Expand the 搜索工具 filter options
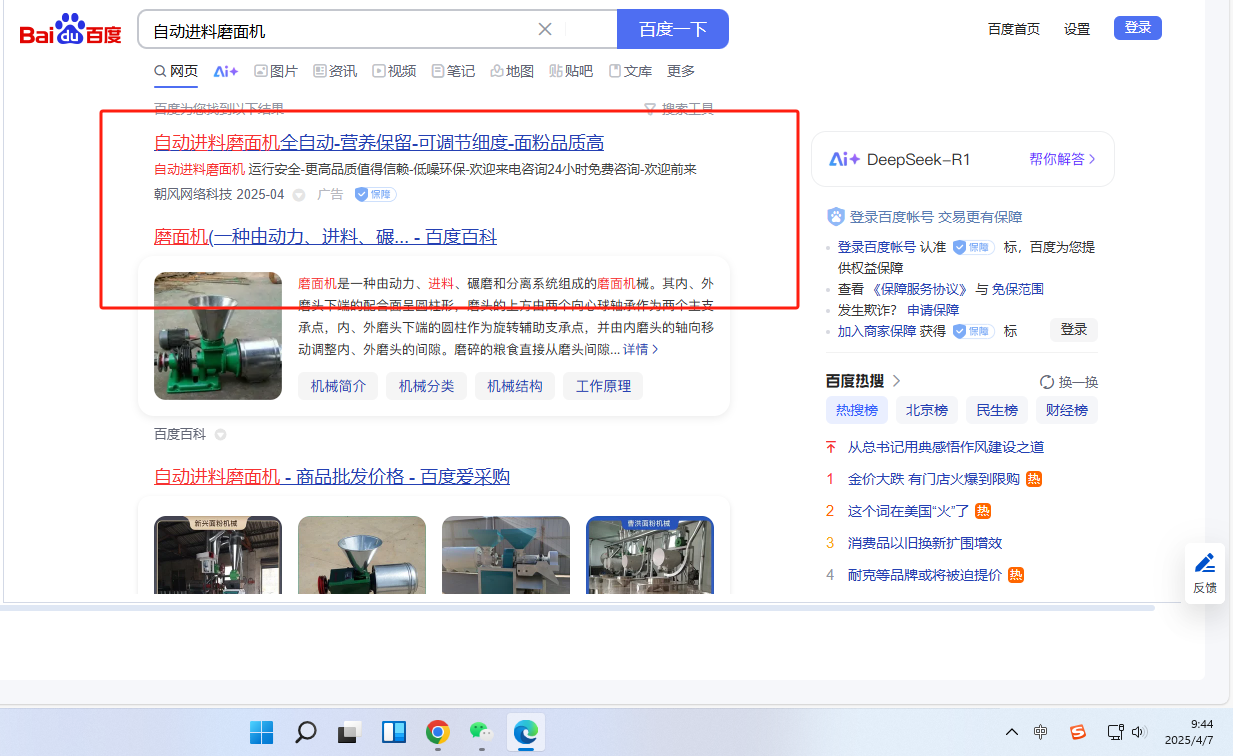The width and height of the screenshot is (1233, 756). (679, 109)
